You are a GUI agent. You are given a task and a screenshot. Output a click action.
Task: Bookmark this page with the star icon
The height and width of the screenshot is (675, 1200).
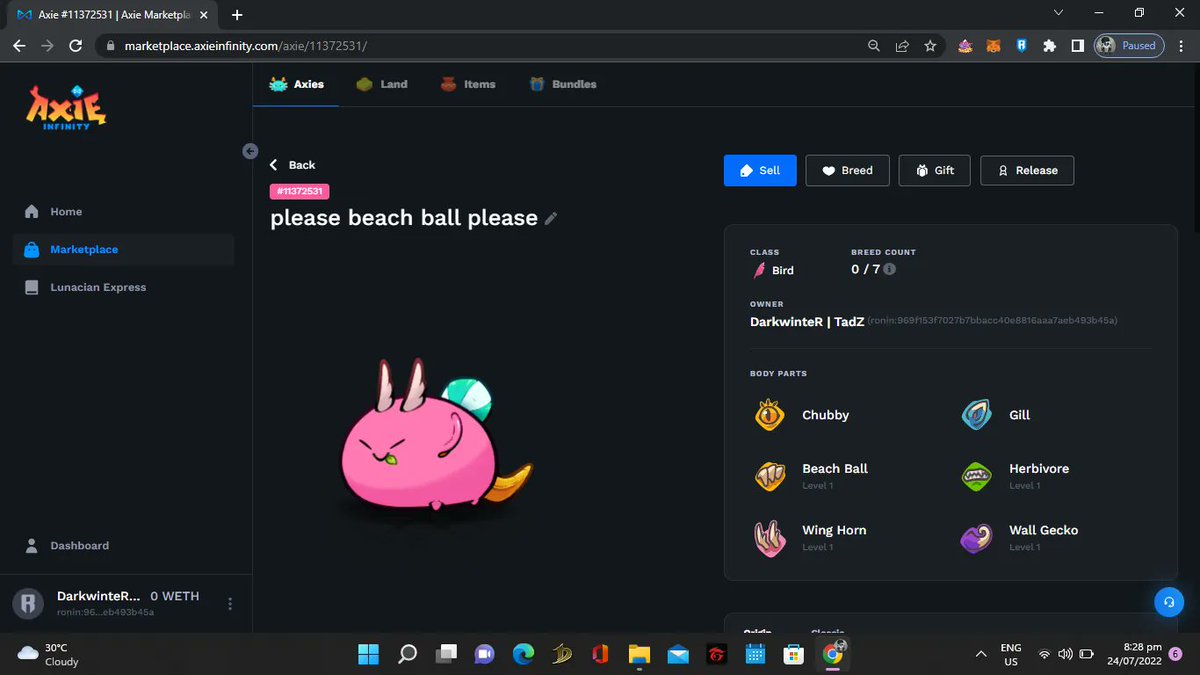click(x=930, y=46)
